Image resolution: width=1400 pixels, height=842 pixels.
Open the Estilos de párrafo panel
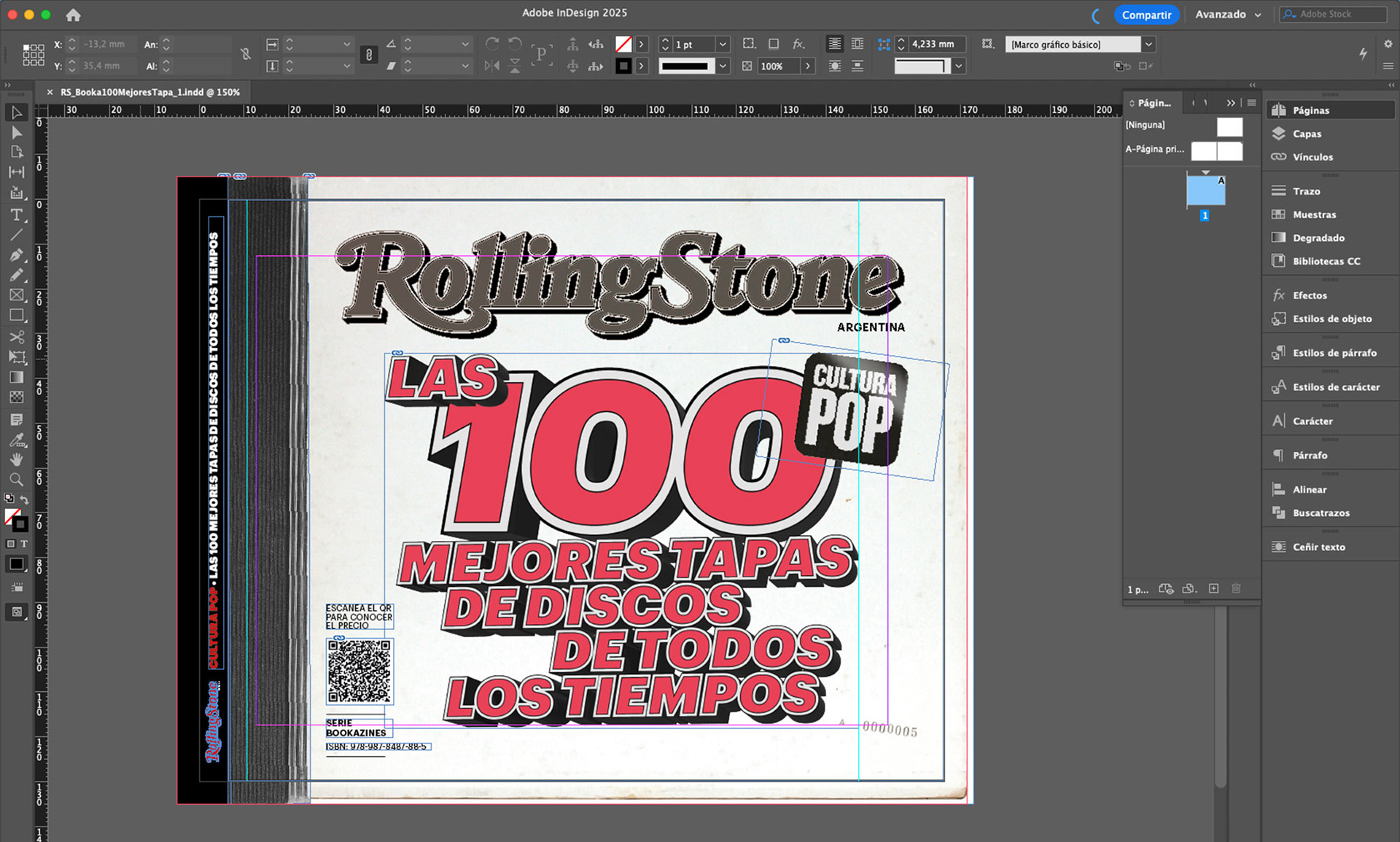tap(1334, 353)
